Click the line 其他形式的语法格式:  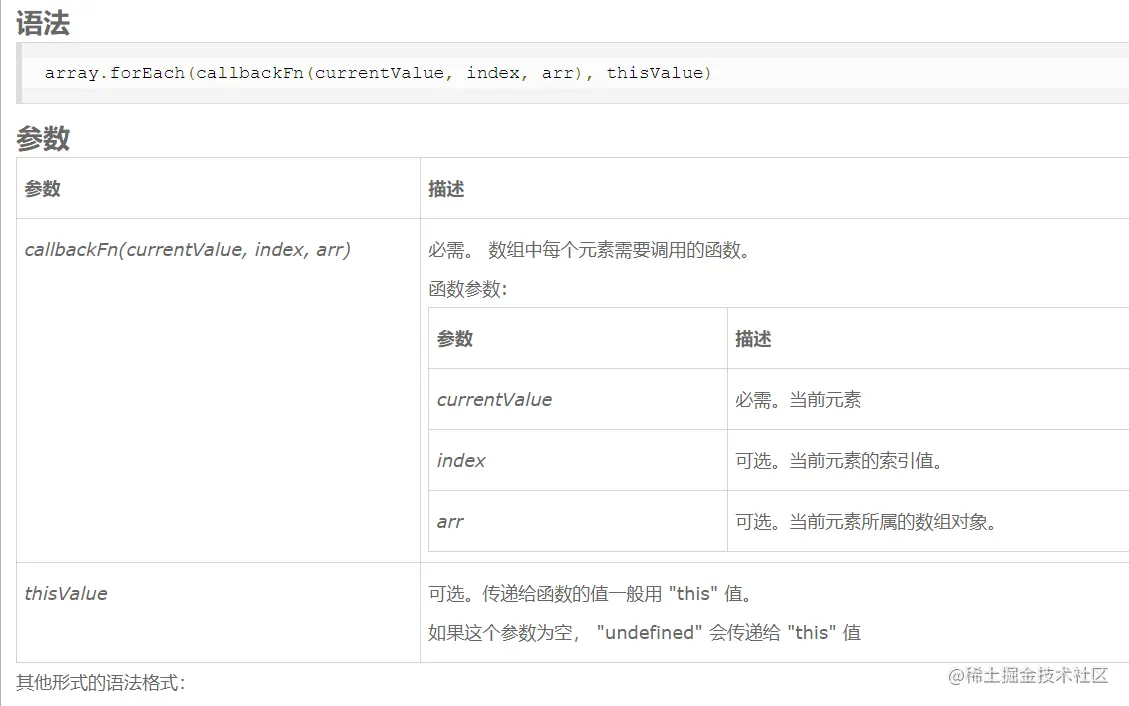pos(101,682)
